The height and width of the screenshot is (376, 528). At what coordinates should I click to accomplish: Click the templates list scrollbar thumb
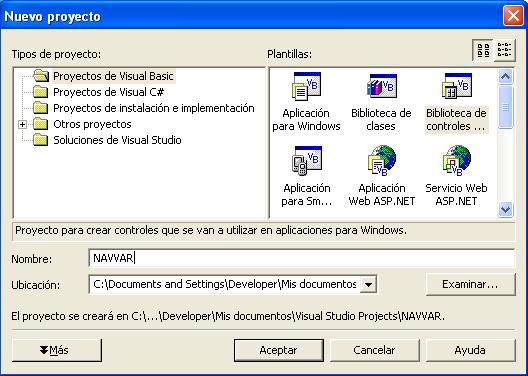505,107
